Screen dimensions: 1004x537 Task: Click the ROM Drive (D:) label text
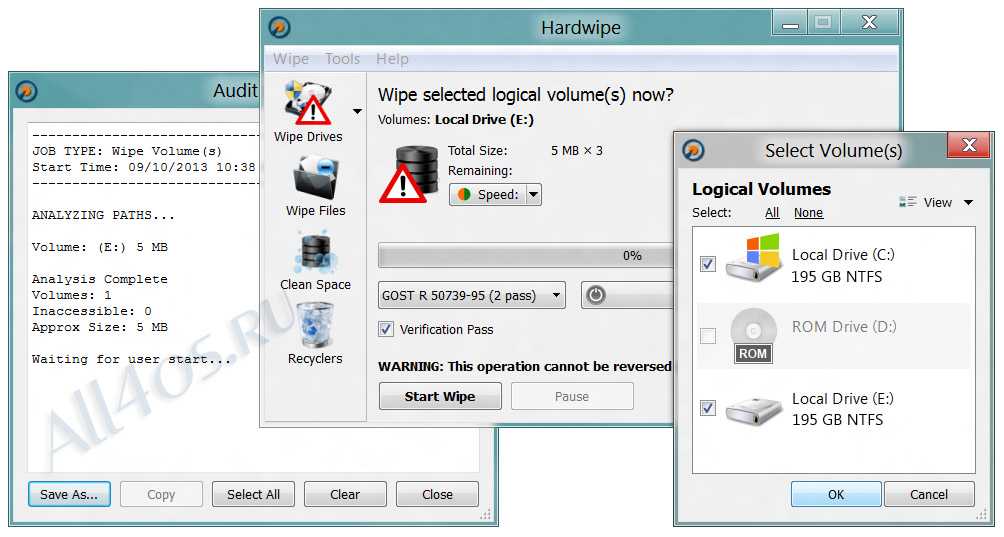tap(844, 326)
